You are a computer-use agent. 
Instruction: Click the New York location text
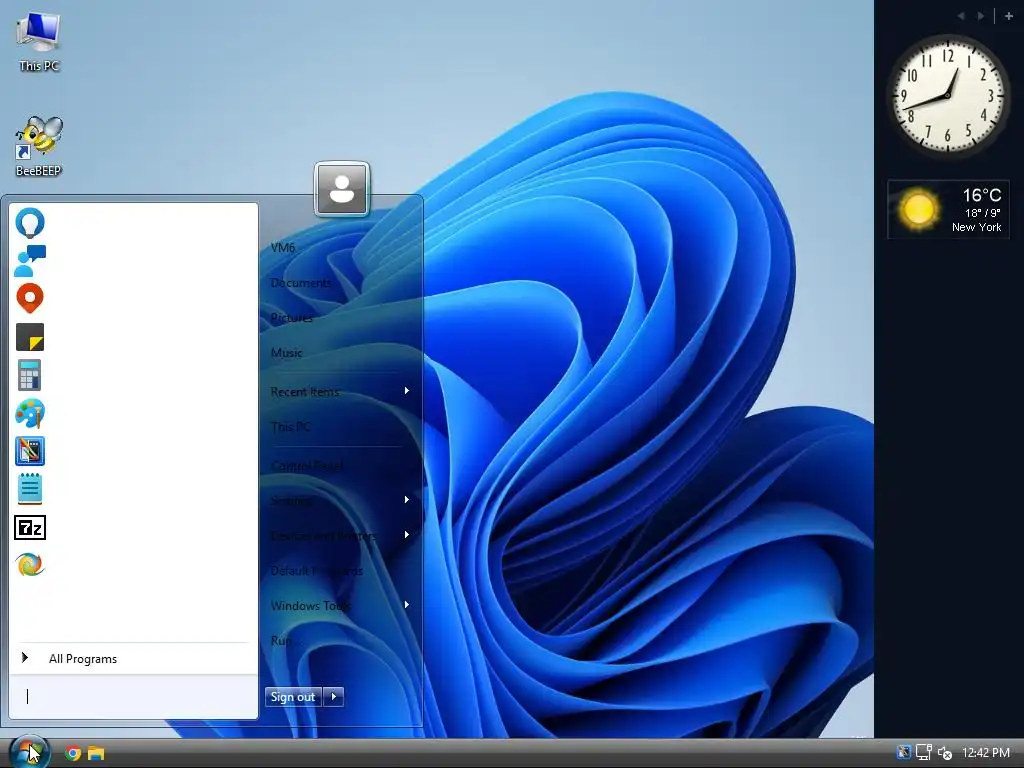pos(976,227)
